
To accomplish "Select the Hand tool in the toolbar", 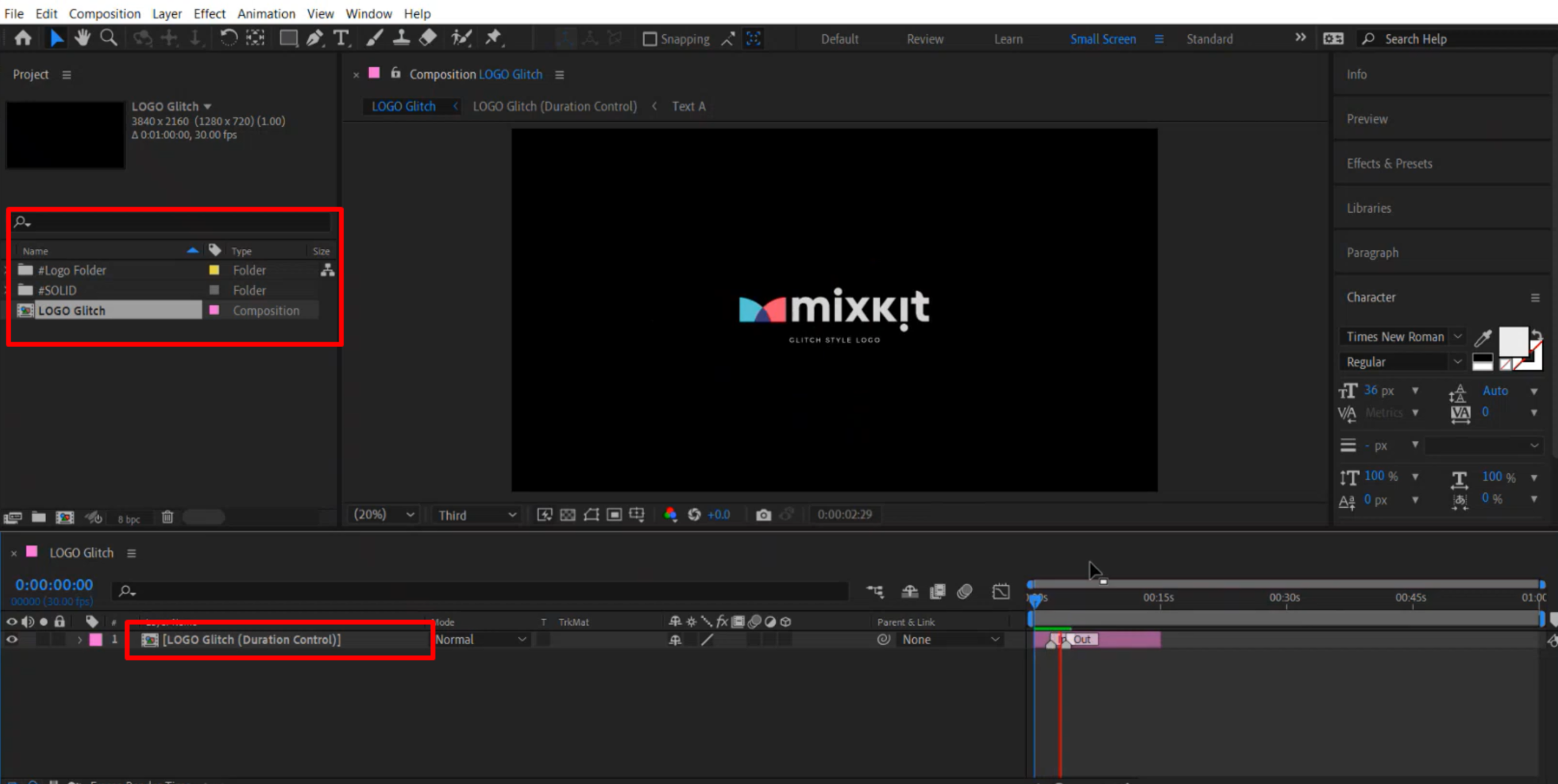I will 83,38.
